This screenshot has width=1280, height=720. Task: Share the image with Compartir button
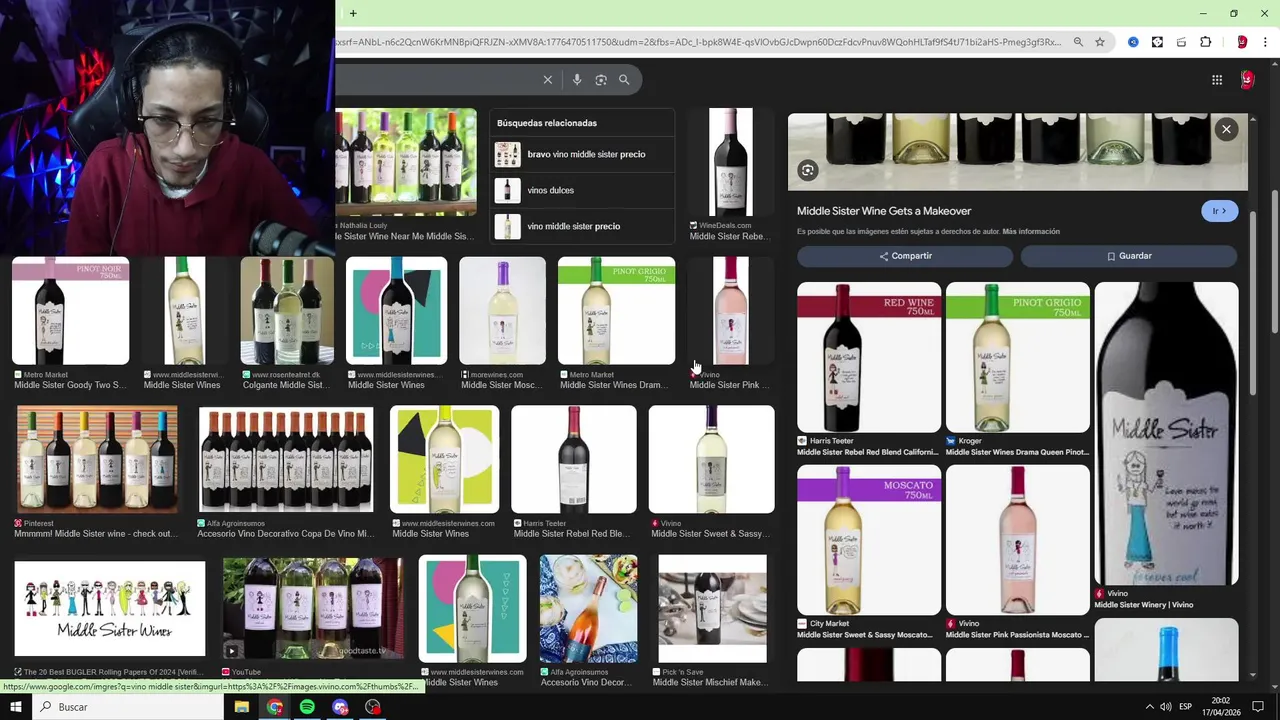[x=905, y=256]
